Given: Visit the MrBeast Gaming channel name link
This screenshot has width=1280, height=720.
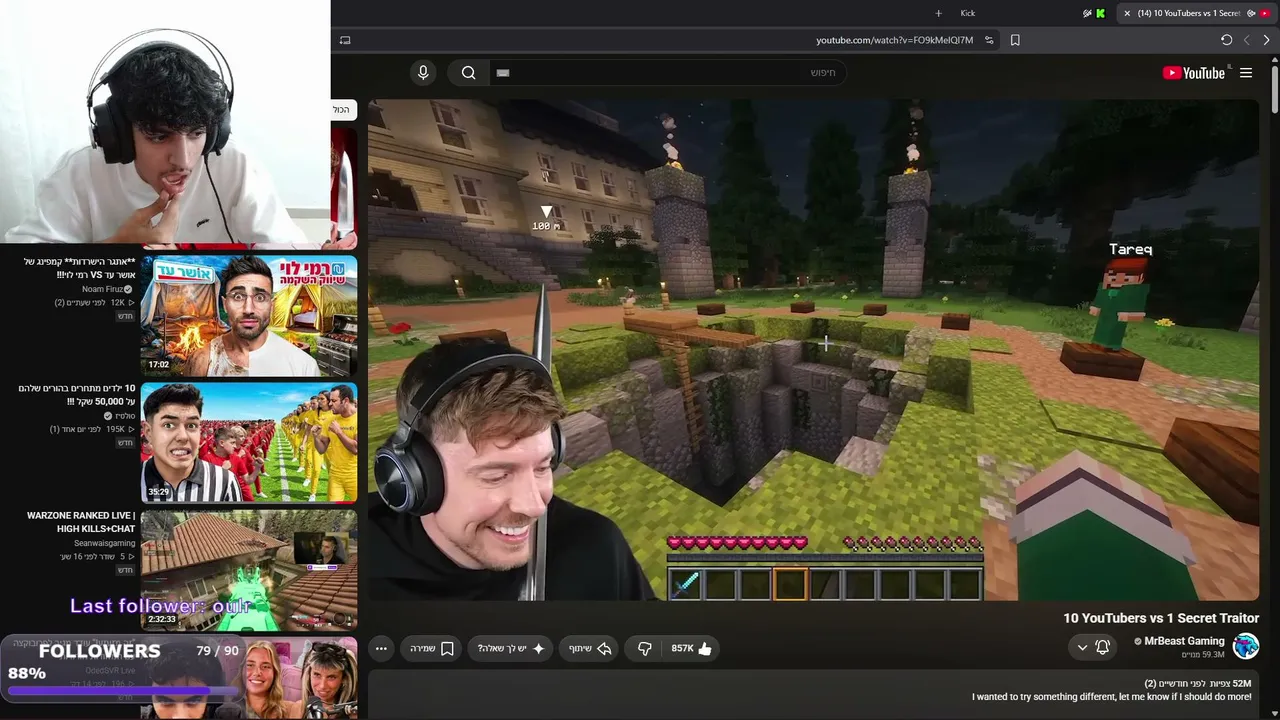Looking at the screenshot, I should (x=1184, y=641).
